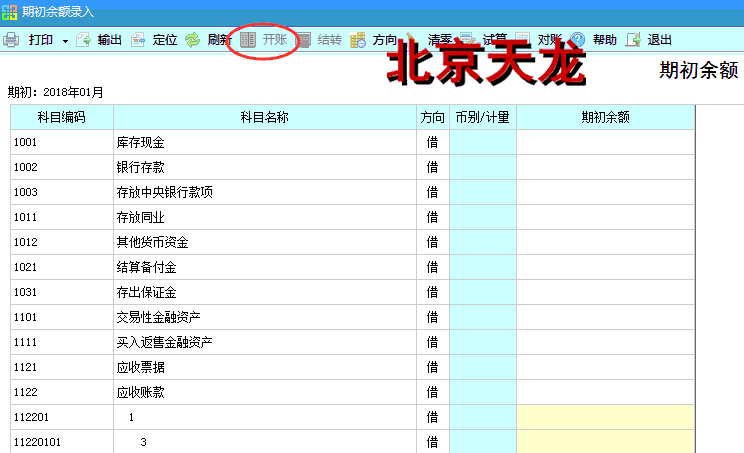The image size is (744, 453).
Task: Click the 方向 toolbar label
Action: pyautogui.click(x=384, y=40)
